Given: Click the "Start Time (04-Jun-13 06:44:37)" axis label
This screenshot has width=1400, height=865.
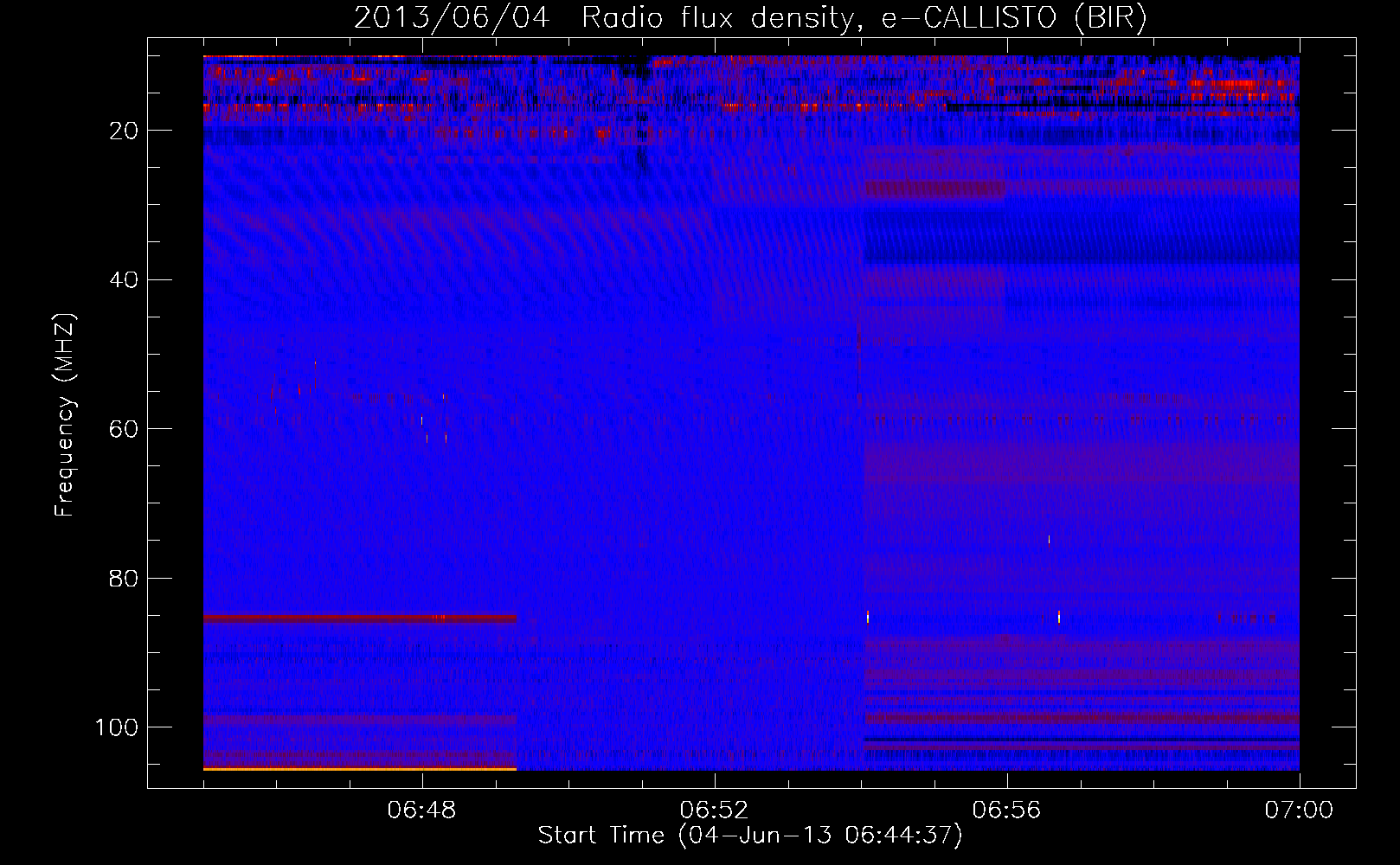Looking at the screenshot, I should (x=750, y=836).
